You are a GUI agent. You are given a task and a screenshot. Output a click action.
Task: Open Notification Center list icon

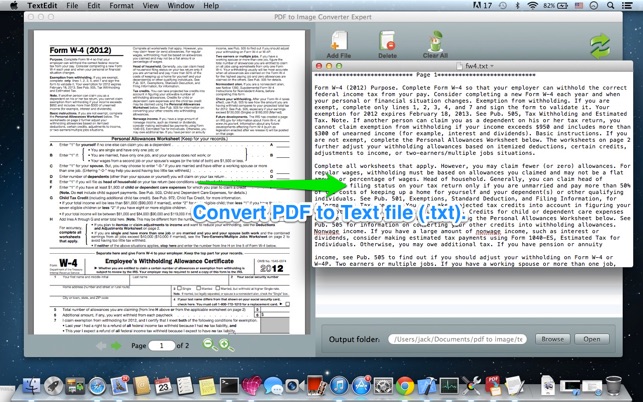tap(627, 5)
